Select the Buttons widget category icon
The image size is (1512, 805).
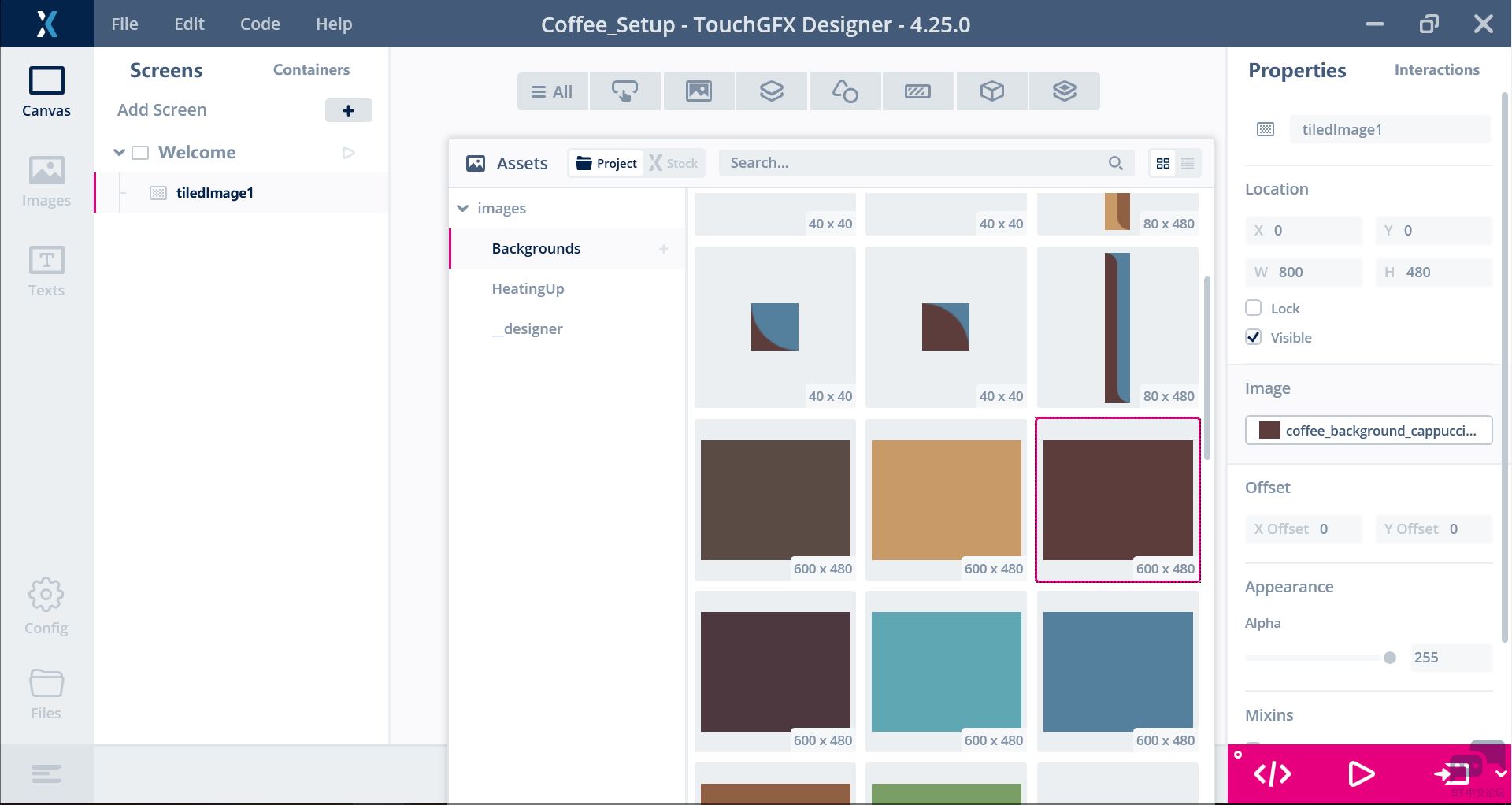(x=625, y=91)
